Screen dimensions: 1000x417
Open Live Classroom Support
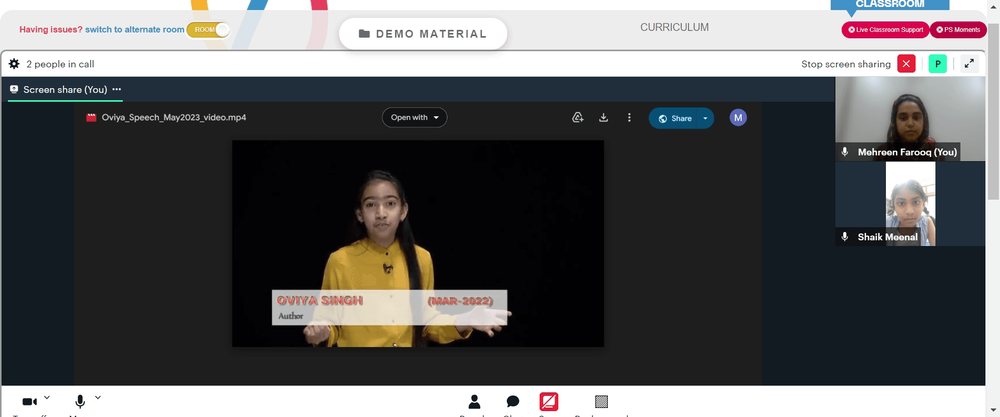click(885, 29)
